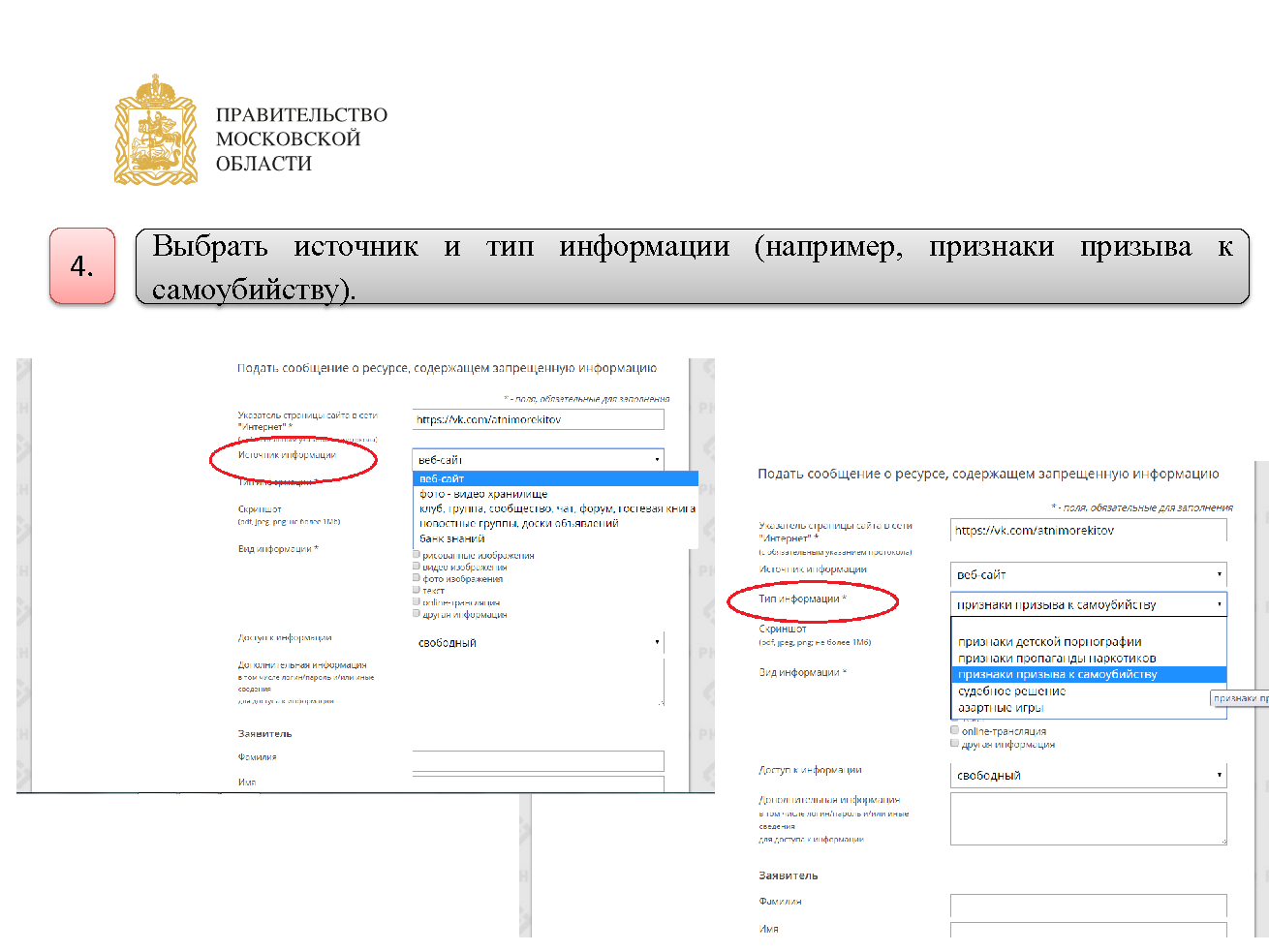The height and width of the screenshot is (952, 1269).
Task: Tick the 'текст' checkbox in the left form
Action: 417,590
